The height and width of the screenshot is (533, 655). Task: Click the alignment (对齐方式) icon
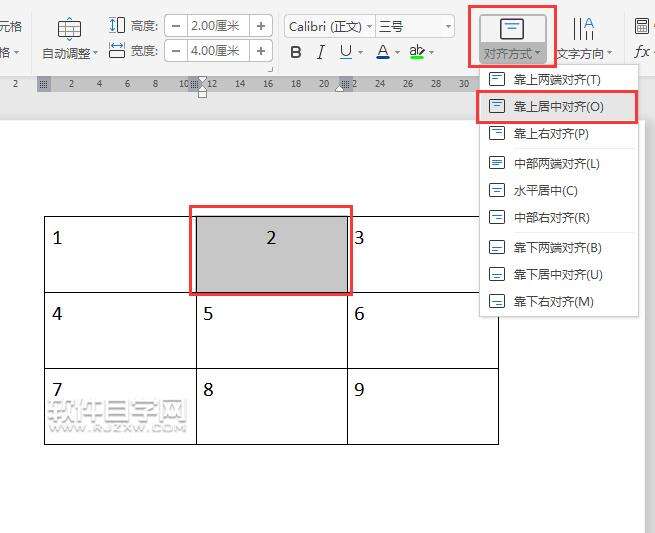[x=512, y=29]
